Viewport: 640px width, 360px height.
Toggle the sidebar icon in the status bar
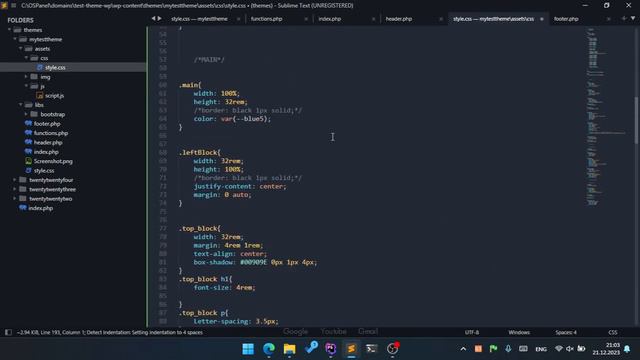click(x=8, y=332)
